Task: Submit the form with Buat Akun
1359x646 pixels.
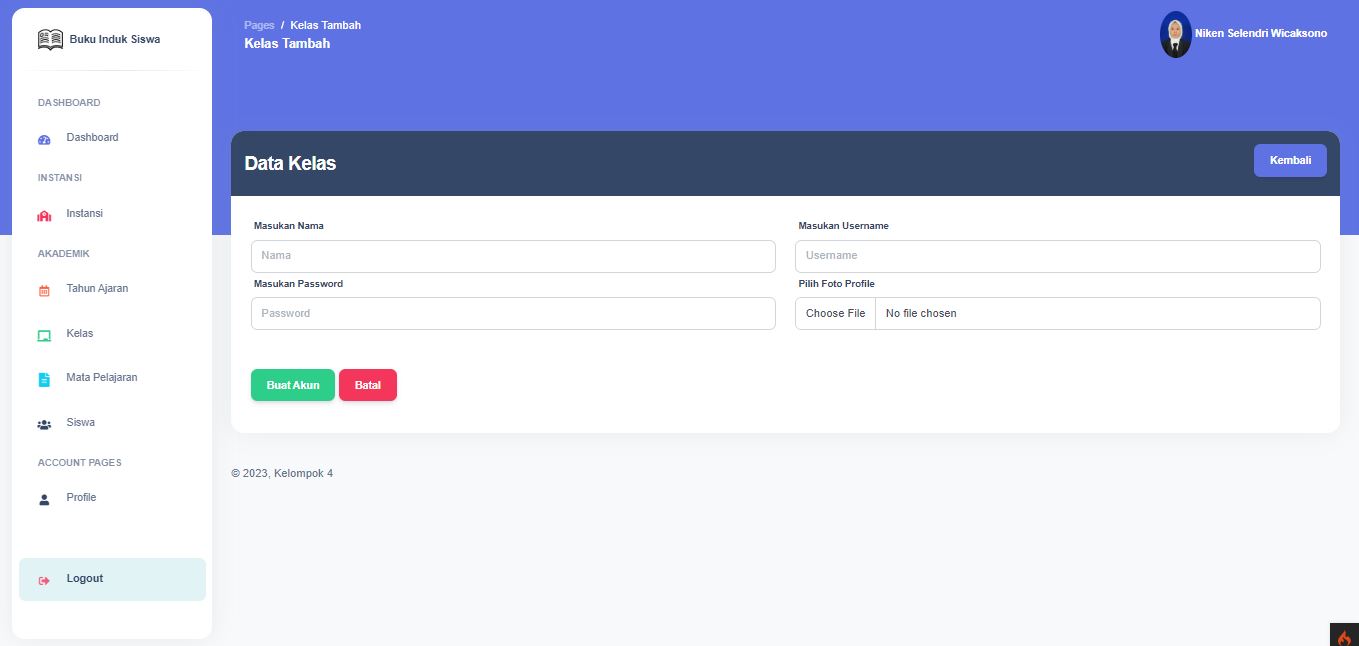Action: [x=292, y=385]
